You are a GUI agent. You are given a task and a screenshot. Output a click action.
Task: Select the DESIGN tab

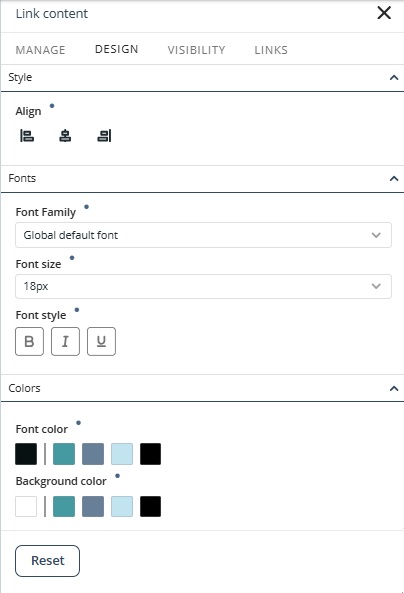click(117, 49)
